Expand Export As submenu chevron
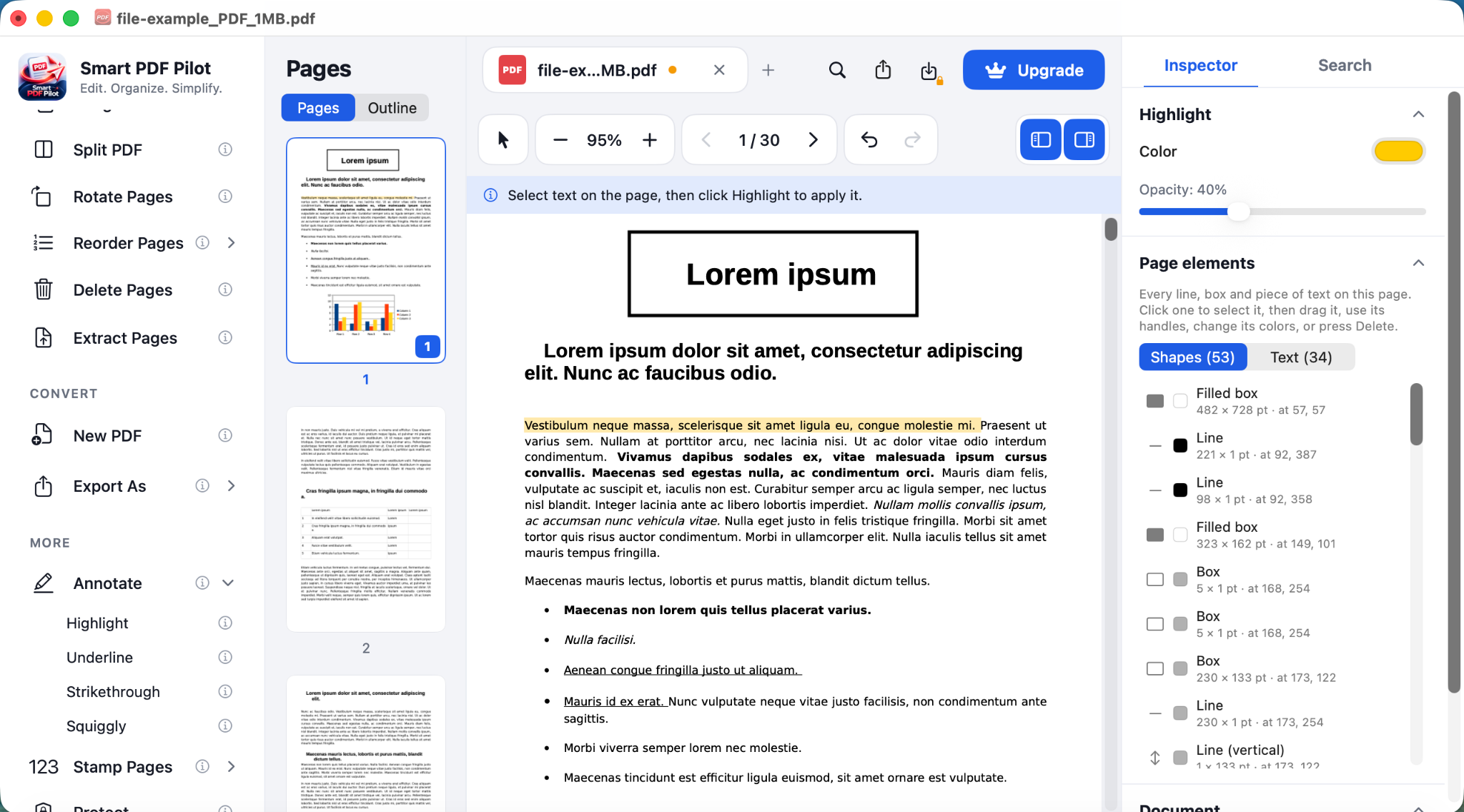 pyautogui.click(x=231, y=486)
